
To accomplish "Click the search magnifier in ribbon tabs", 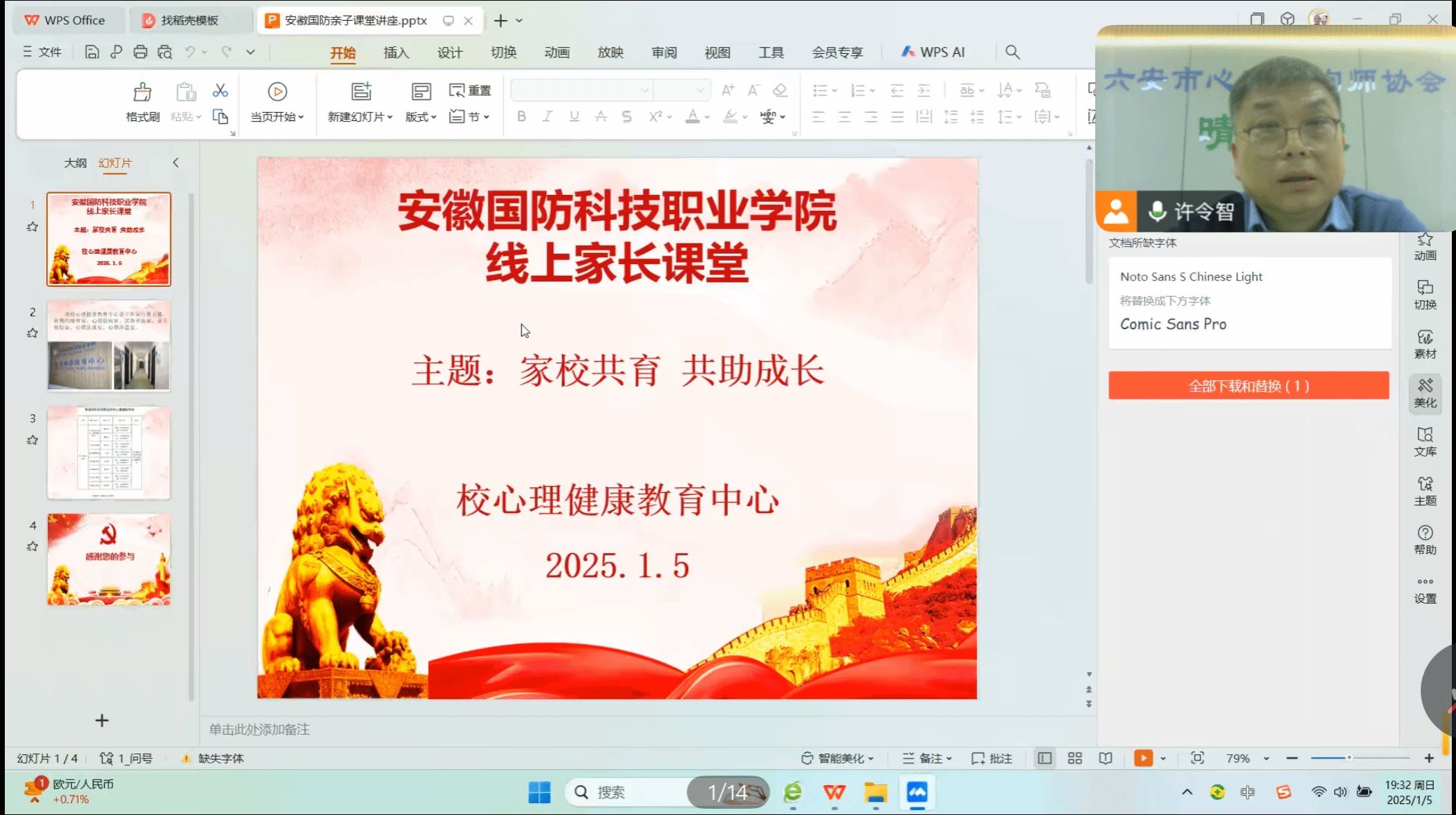I will 1012,52.
